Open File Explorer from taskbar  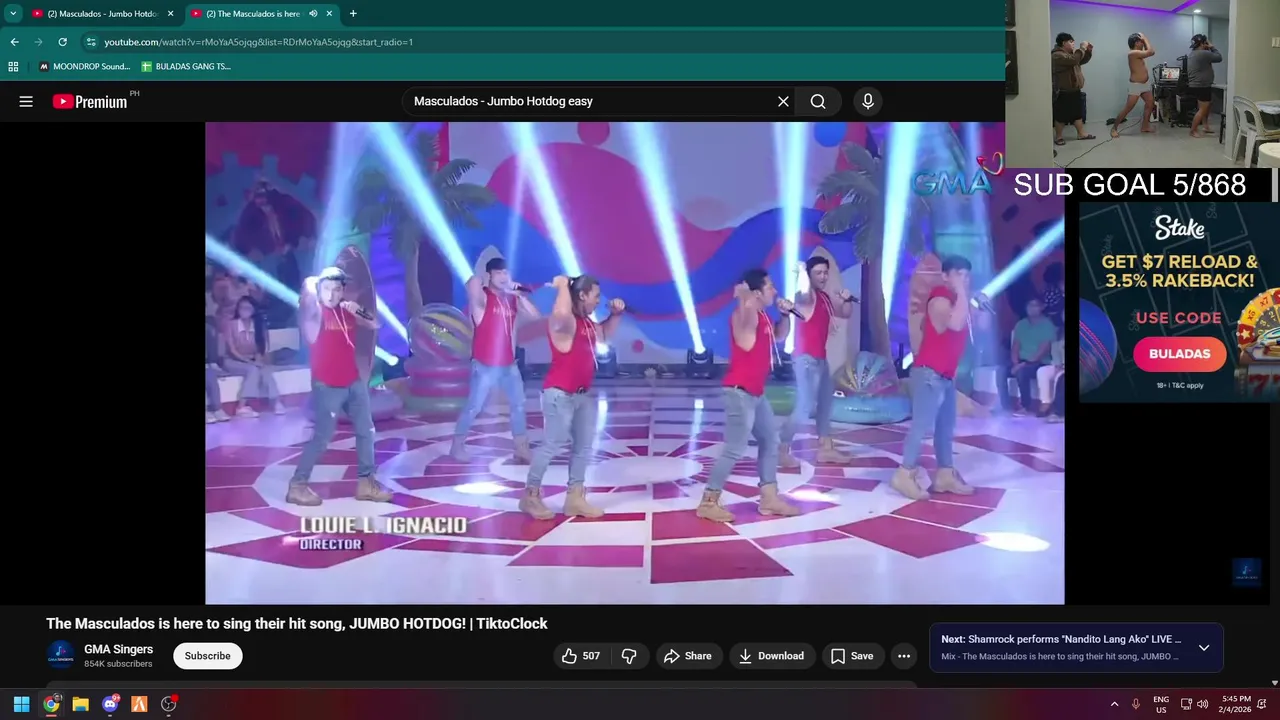[x=80, y=704]
